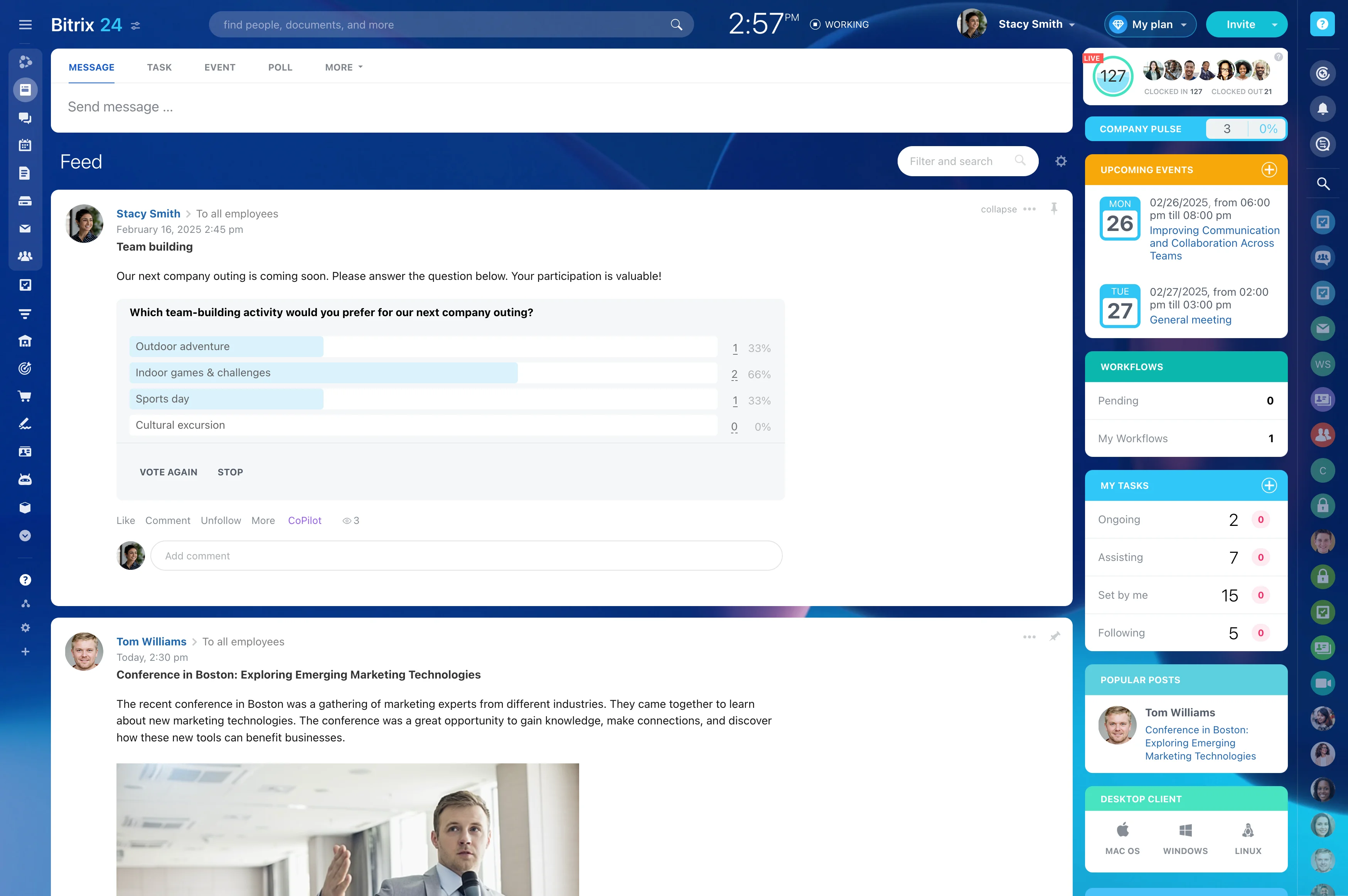Expand the Stacy Smith profile dropdown

pos(1072,25)
